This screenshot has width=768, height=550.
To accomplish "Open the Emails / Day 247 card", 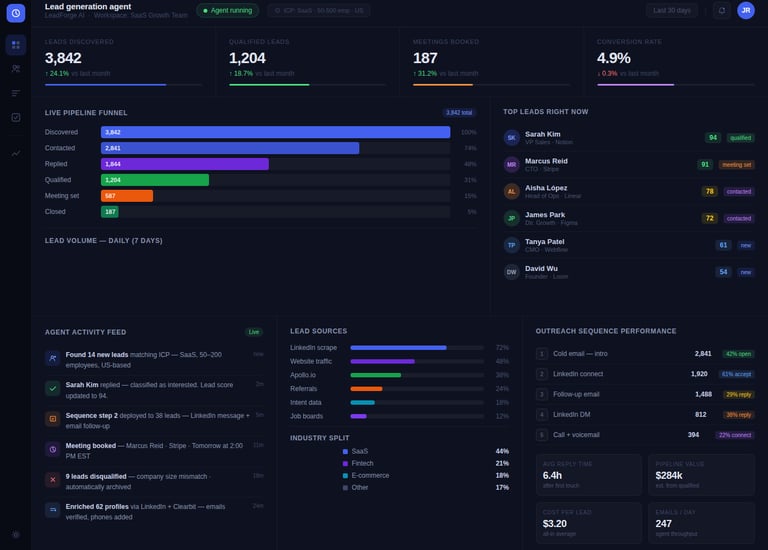I will point(701,523).
